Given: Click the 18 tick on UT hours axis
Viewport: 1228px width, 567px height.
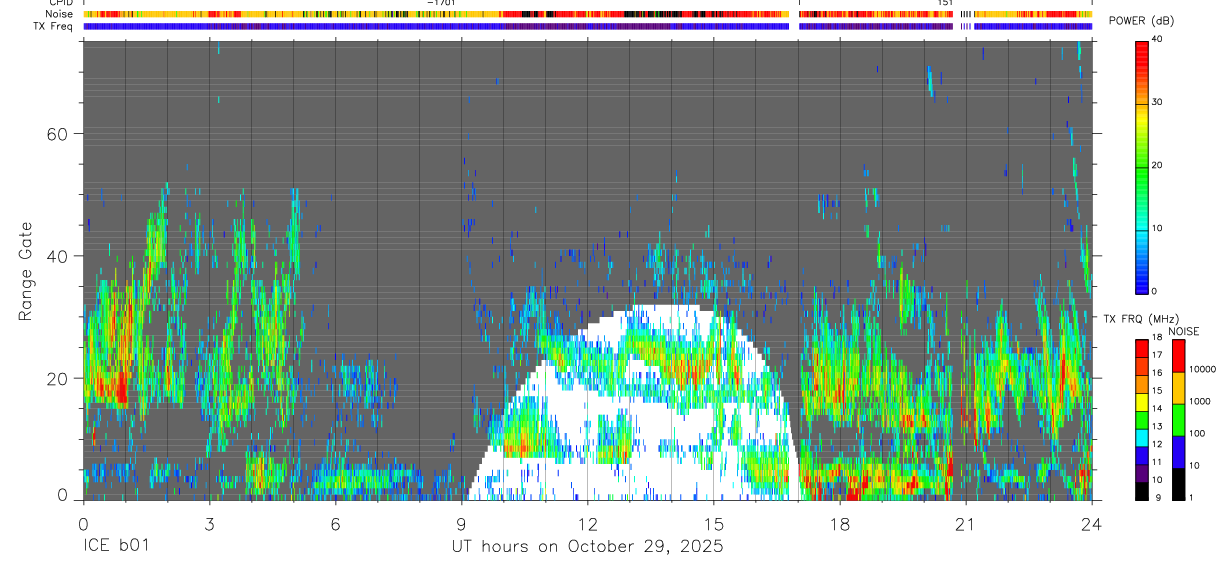Looking at the screenshot, I should [840, 523].
